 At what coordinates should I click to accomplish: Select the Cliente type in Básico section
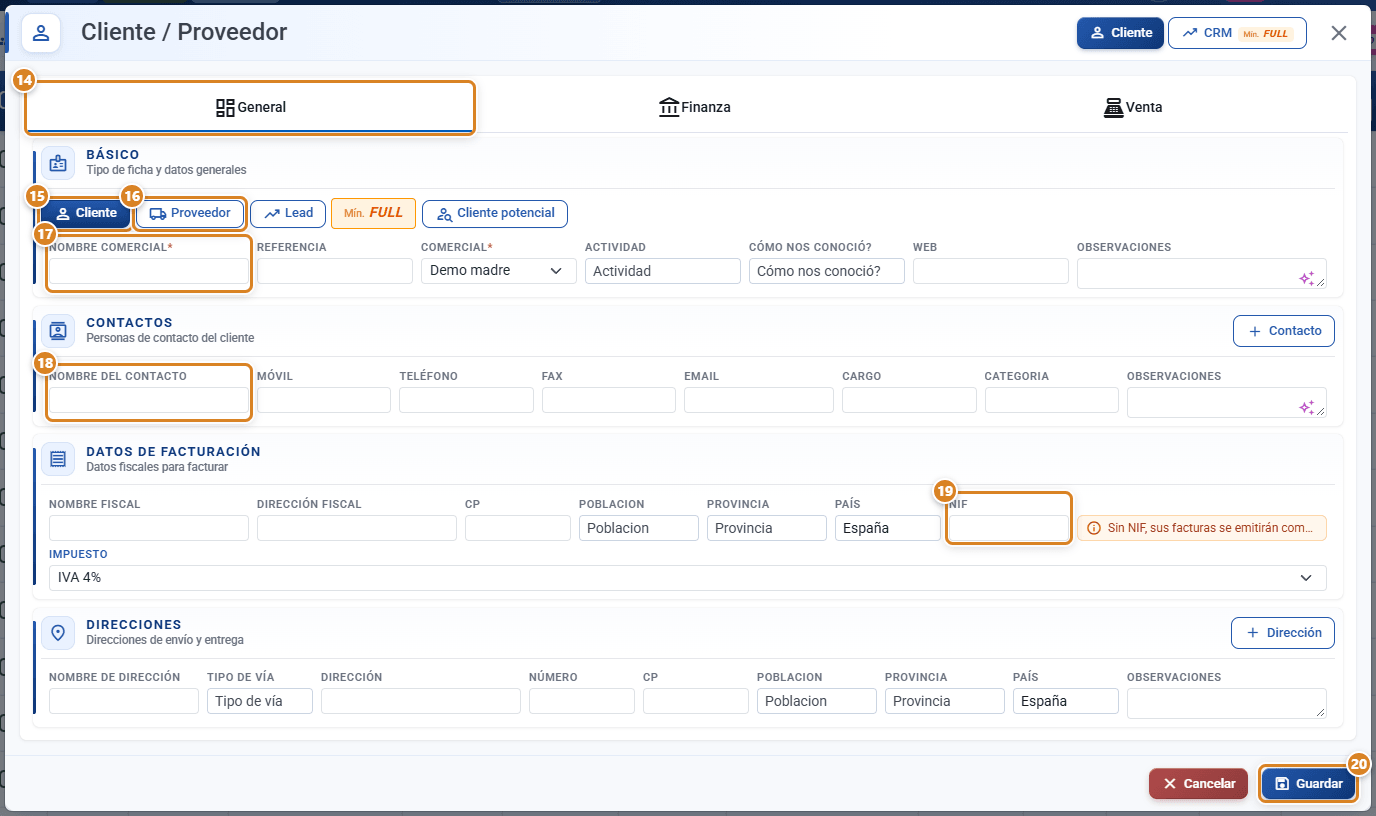click(x=86, y=213)
